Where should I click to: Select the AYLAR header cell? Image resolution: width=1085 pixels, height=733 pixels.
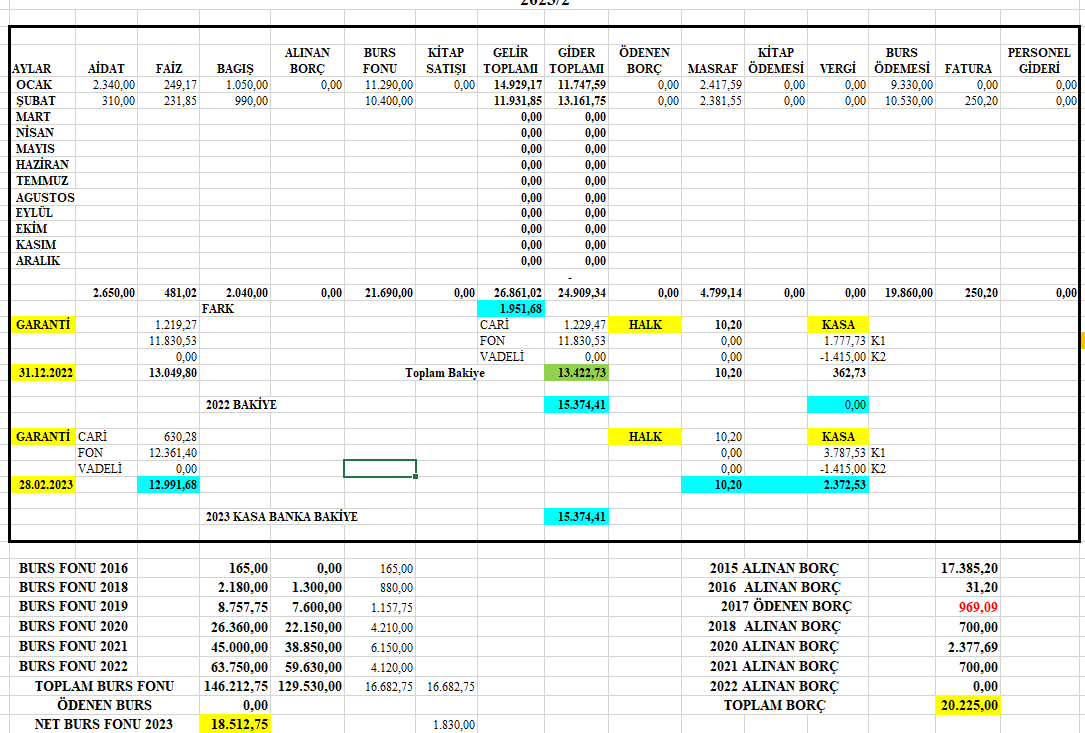[32, 69]
